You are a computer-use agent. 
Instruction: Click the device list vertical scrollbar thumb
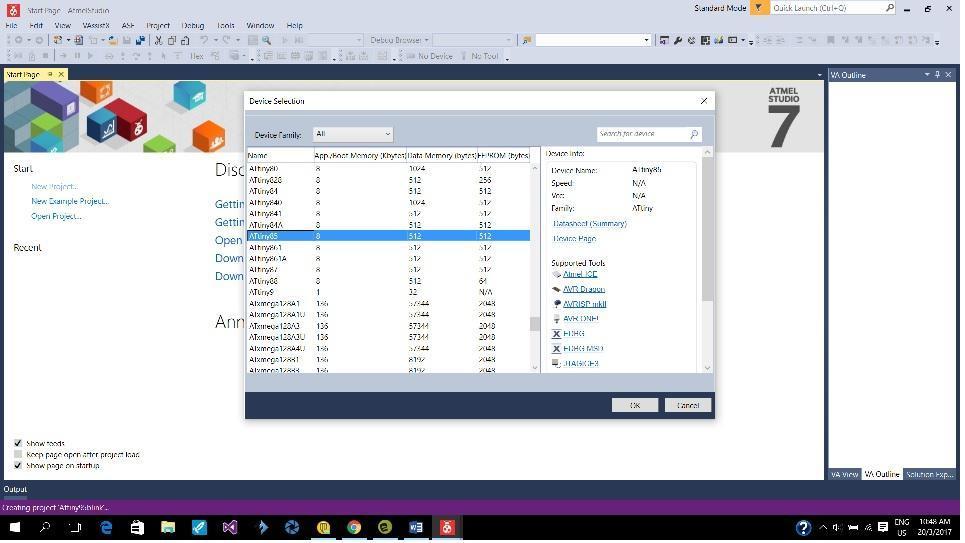[x=534, y=324]
